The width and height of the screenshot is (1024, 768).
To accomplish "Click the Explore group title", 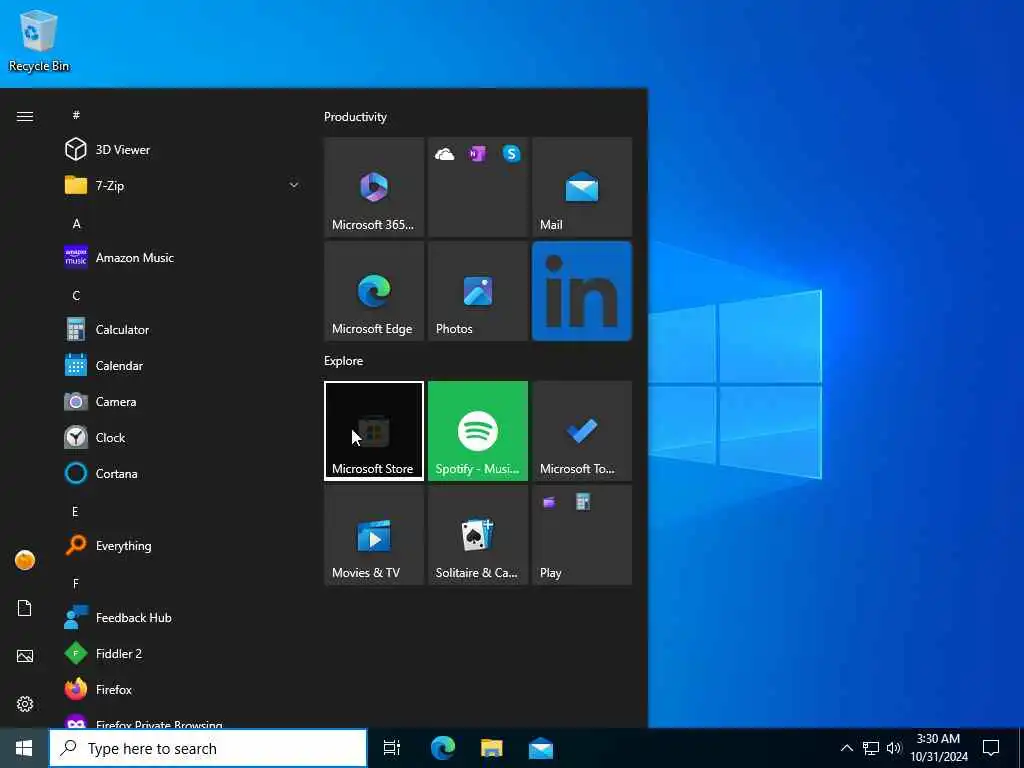I will 344,360.
